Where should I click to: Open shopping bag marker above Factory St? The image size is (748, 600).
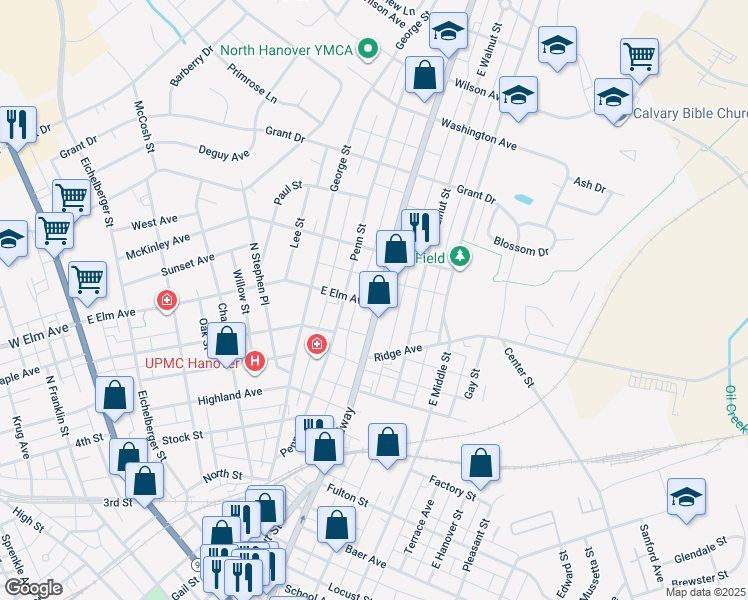tap(480, 465)
